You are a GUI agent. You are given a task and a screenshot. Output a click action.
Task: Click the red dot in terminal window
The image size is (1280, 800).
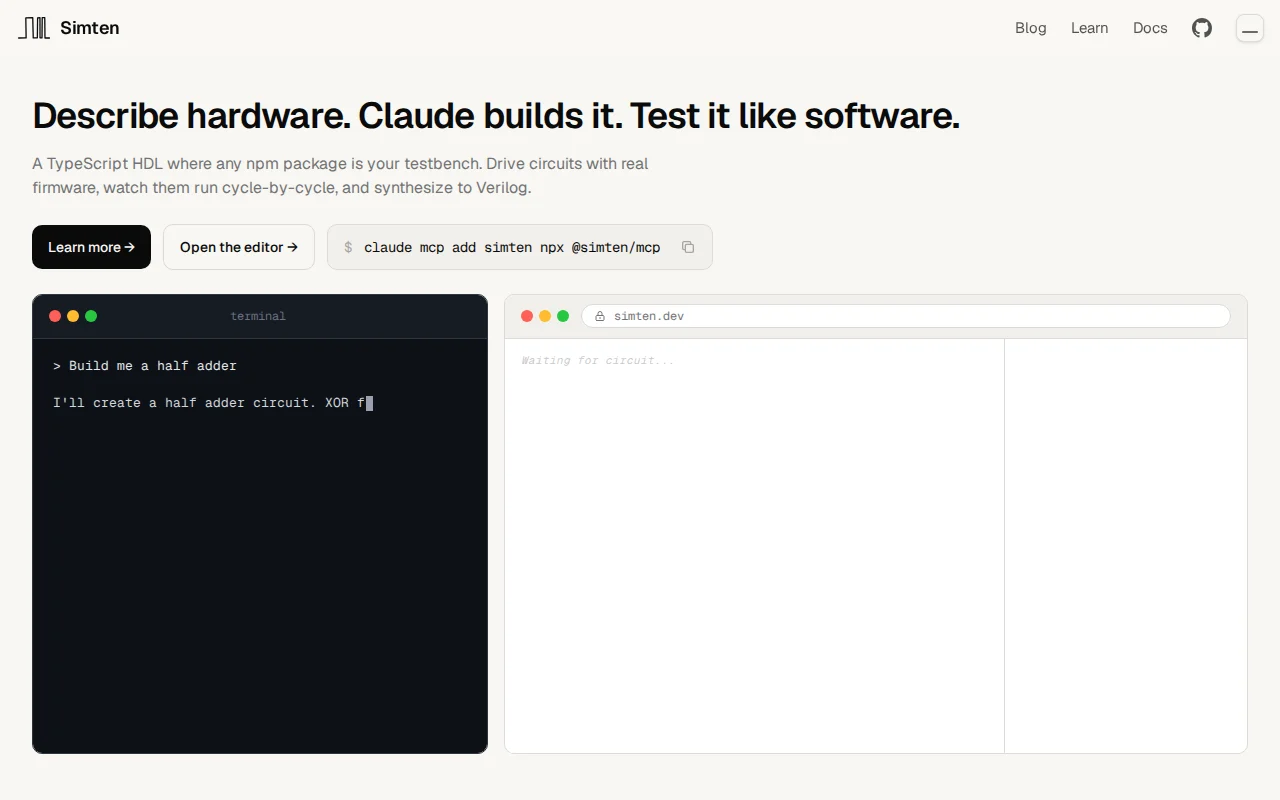tap(55, 316)
